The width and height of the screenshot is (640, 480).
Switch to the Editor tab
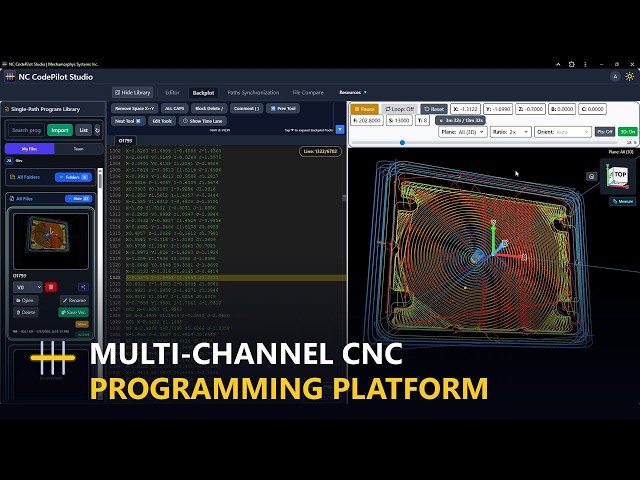[172, 93]
